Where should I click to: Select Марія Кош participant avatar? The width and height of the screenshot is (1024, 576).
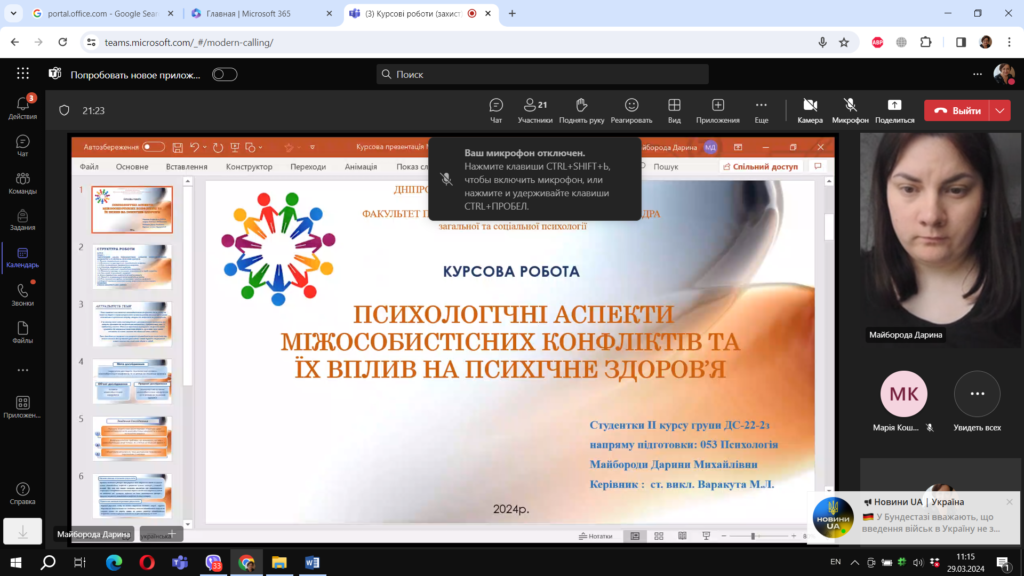(904, 394)
